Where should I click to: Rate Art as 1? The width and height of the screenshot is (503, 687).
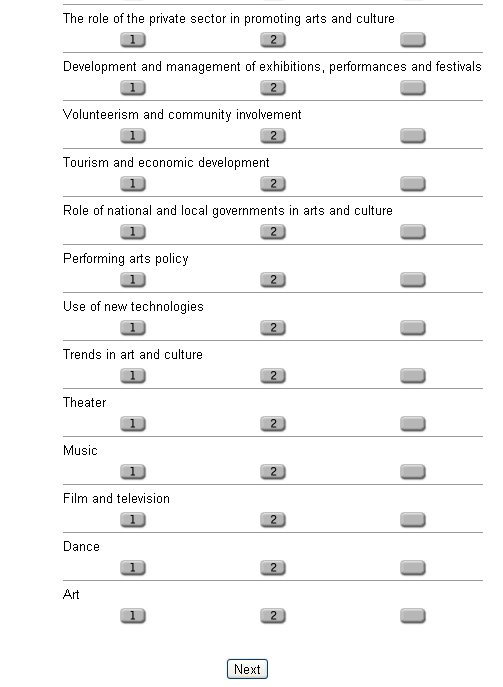(133, 616)
